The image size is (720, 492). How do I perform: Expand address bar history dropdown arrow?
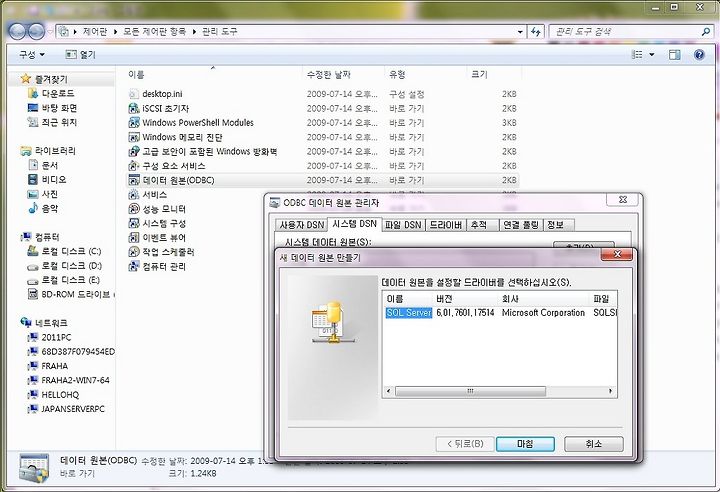tap(520, 32)
